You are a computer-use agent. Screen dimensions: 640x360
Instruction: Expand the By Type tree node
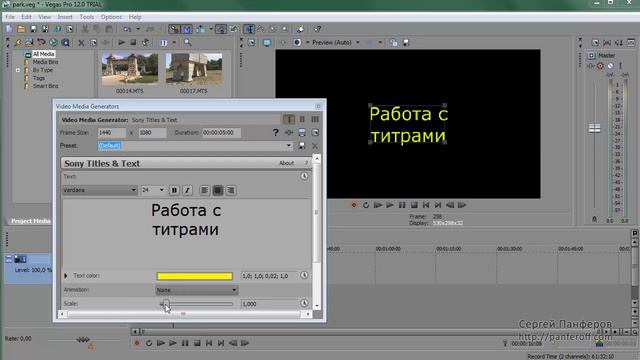(18, 70)
